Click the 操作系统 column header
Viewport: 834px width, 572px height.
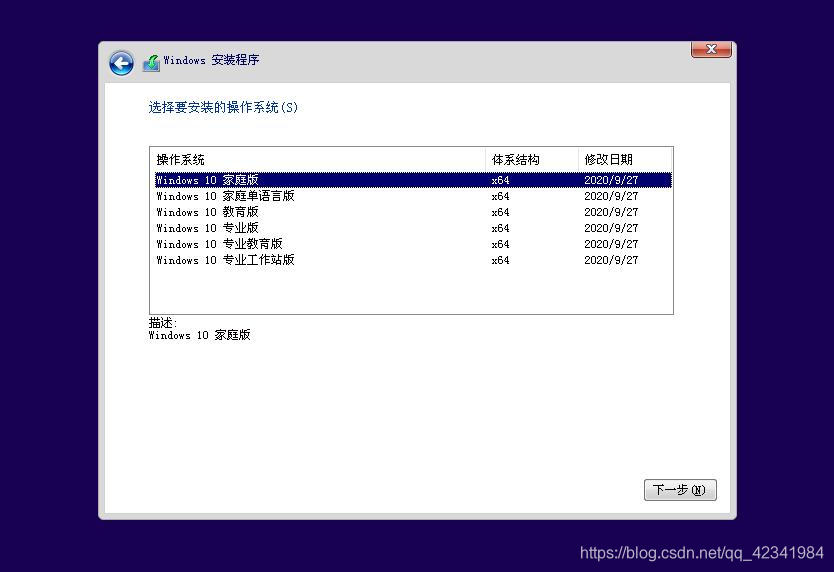point(318,160)
